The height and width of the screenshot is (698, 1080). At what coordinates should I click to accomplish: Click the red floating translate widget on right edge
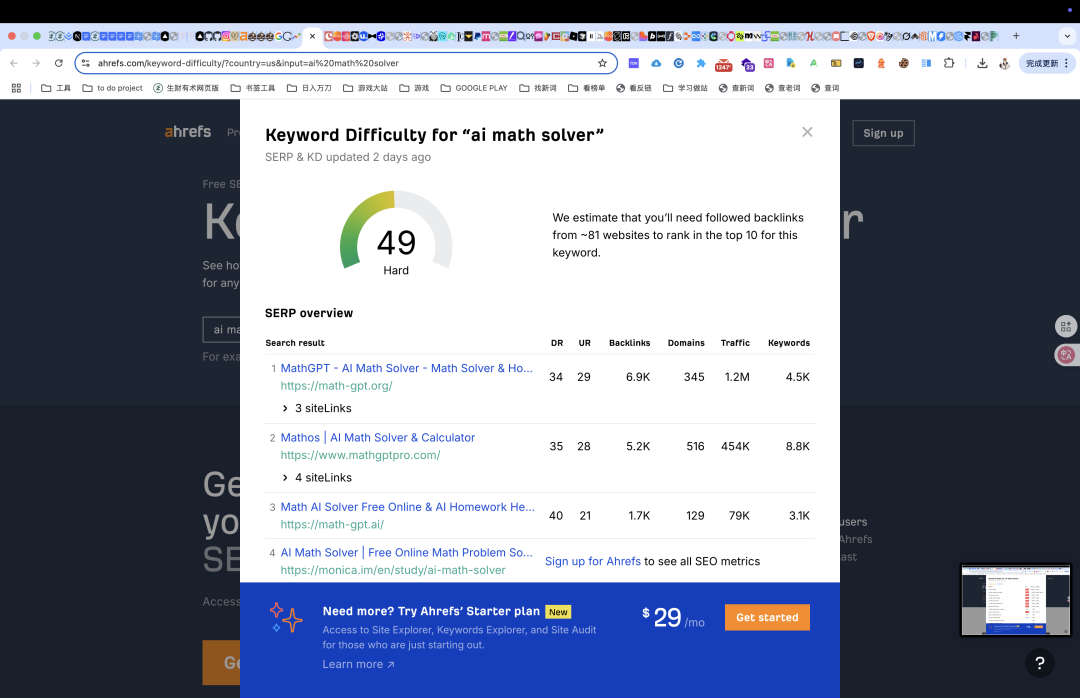click(1066, 355)
